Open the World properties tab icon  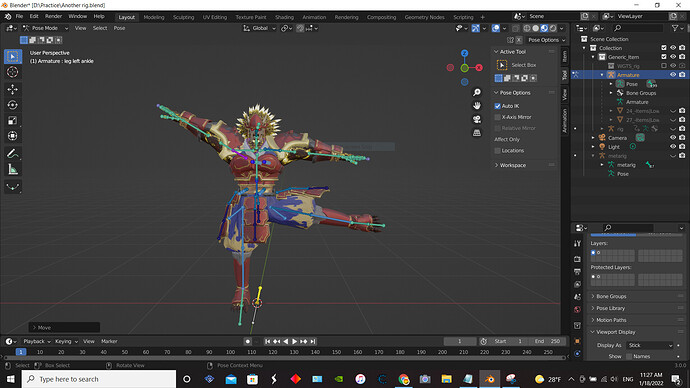coord(577,309)
